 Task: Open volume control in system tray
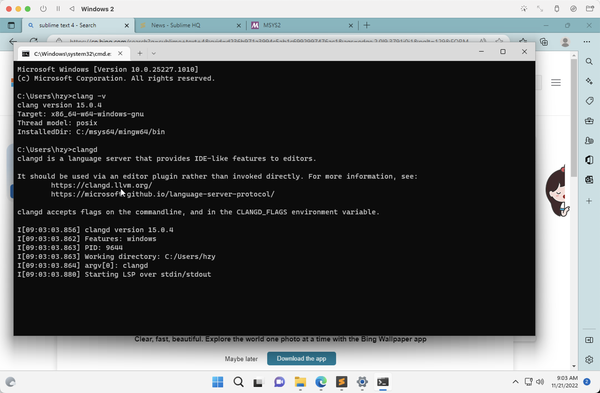pos(540,382)
